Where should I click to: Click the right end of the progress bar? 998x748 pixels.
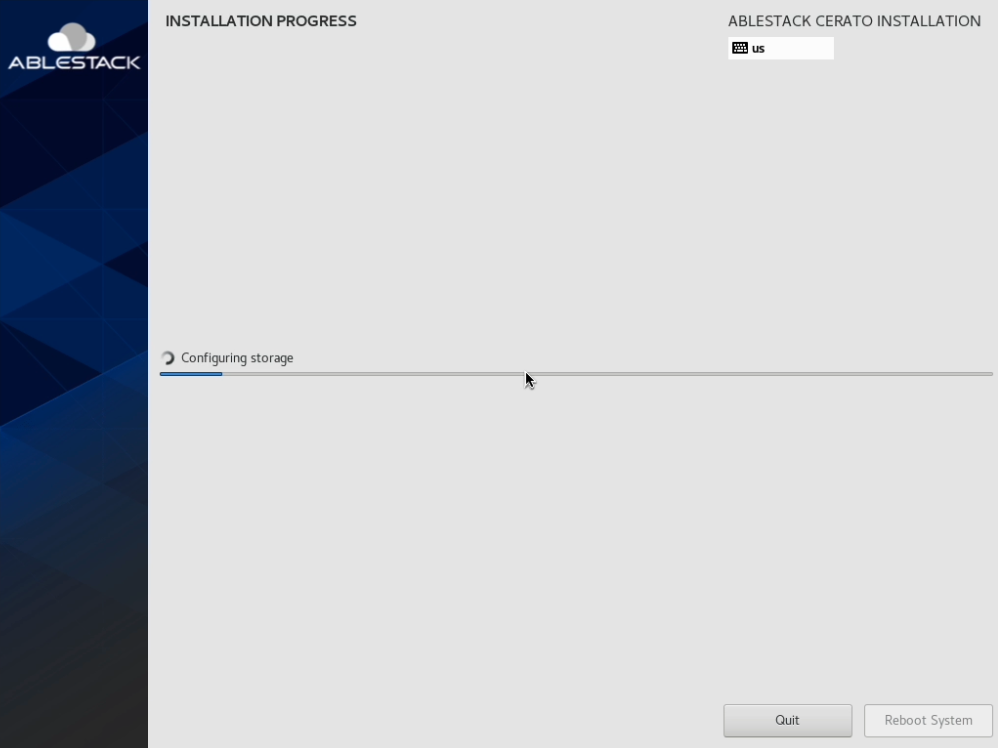(x=989, y=374)
